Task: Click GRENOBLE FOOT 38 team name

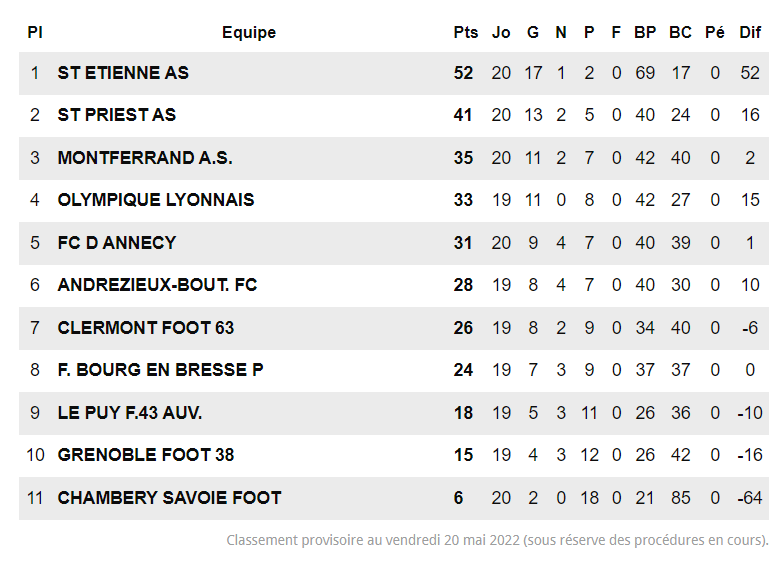Action: [x=146, y=455]
